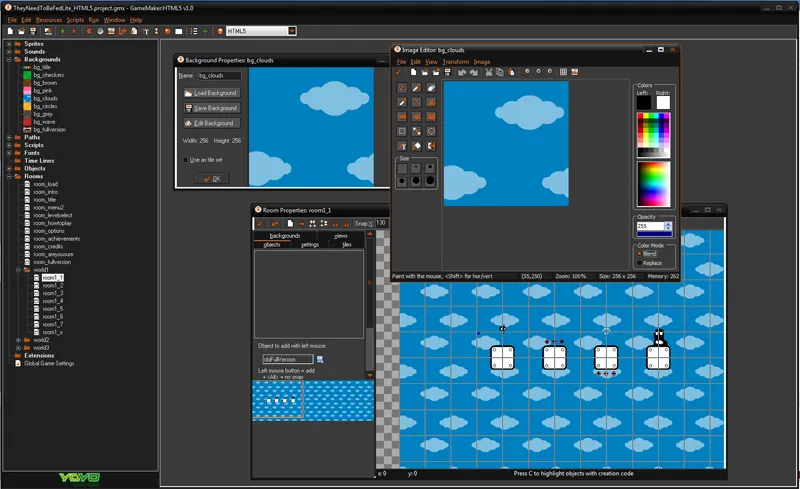
Task: Select the Text tool in Image Editor
Action: pyautogui.click(x=402, y=146)
